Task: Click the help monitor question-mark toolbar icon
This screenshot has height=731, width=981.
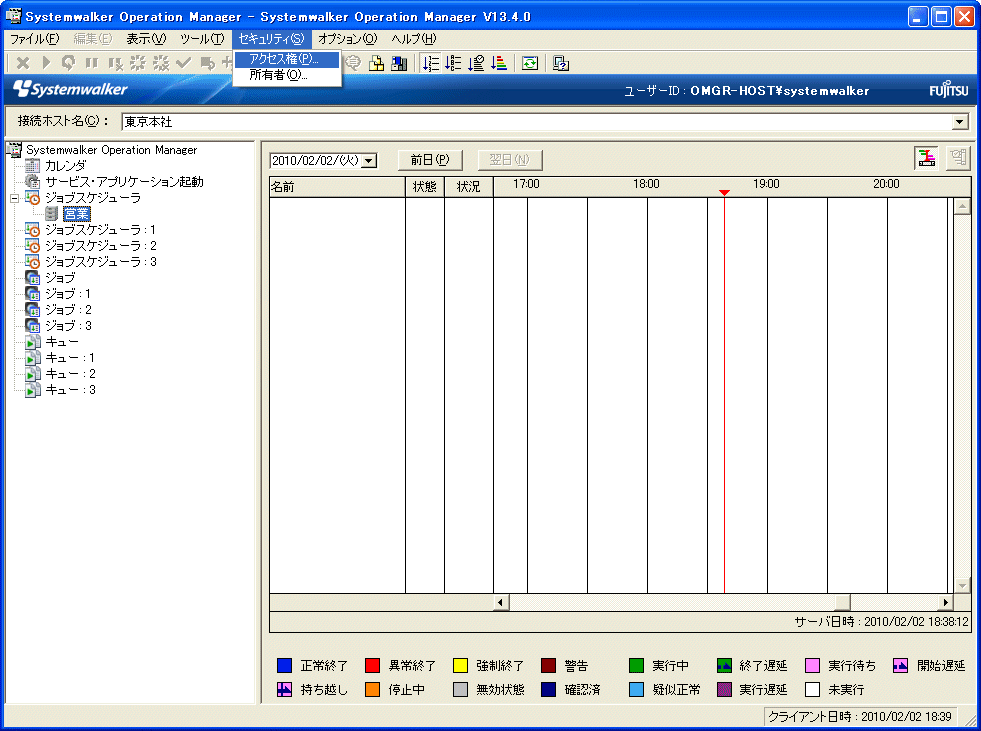Action: click(561, 63)
